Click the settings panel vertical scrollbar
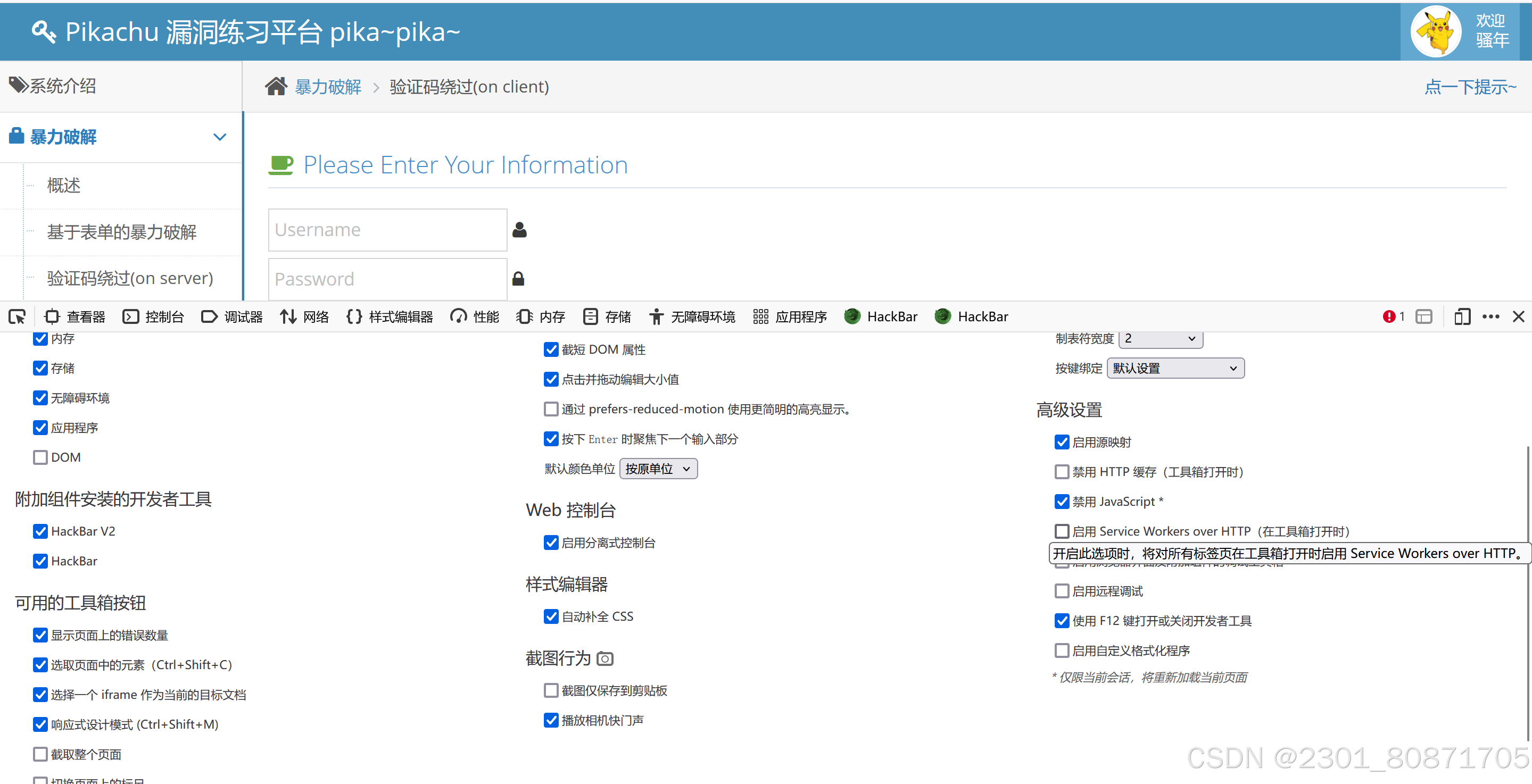 [1527, 595]
